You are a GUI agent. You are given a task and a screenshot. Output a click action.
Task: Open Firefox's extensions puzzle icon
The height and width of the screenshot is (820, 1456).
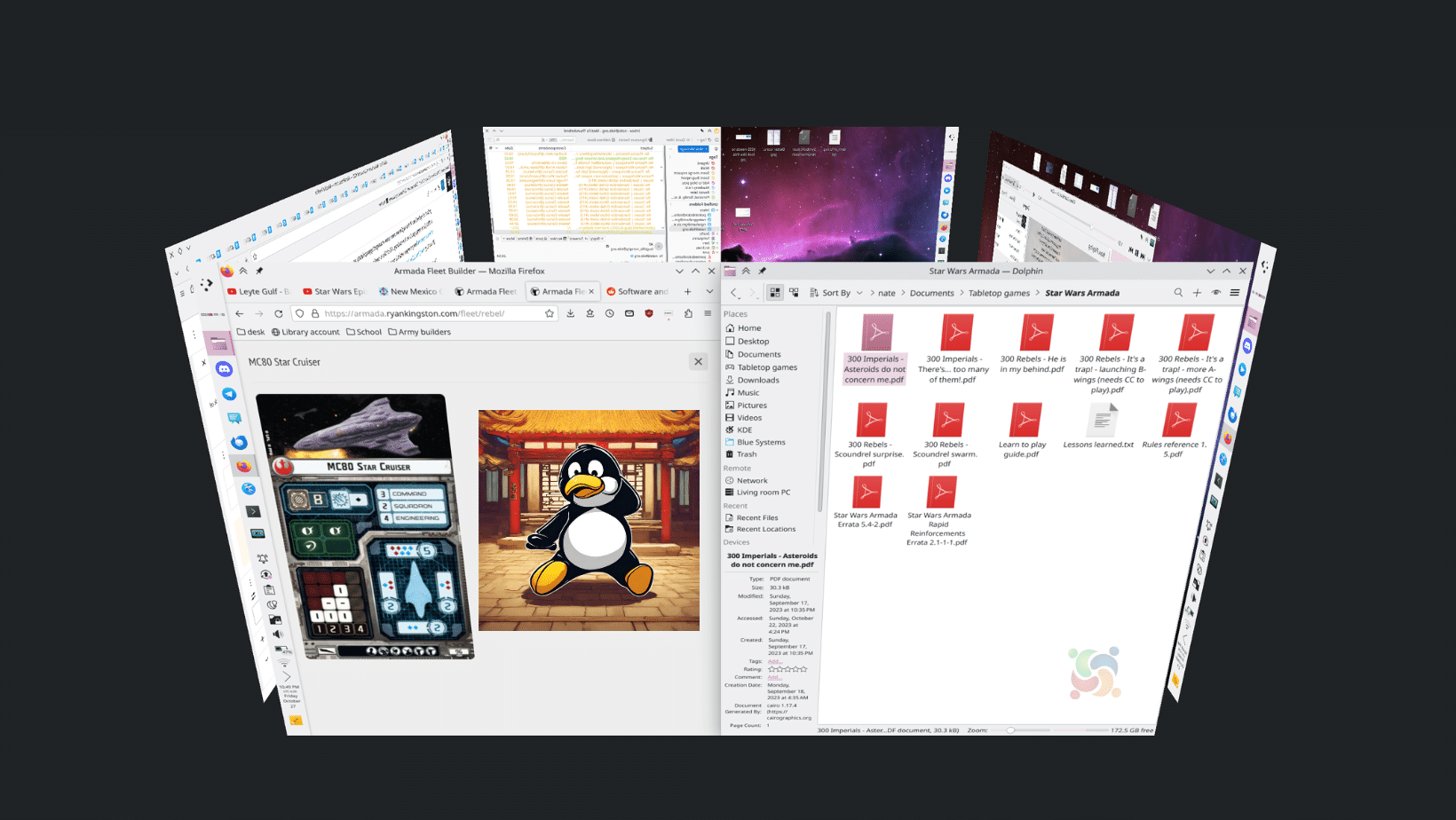pyautogui.click(x=688, y=313)
